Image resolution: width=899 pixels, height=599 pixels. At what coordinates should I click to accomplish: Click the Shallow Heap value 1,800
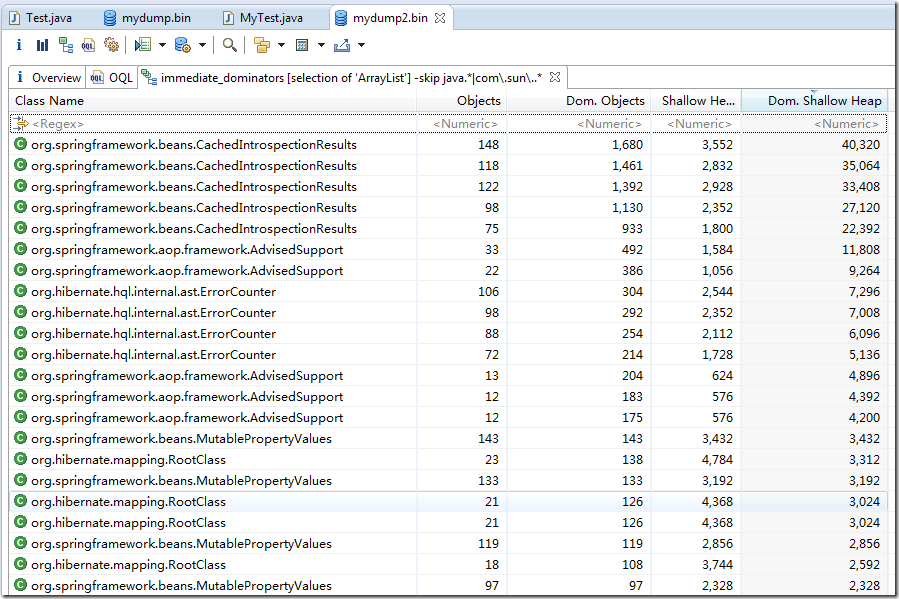[717, 228]
